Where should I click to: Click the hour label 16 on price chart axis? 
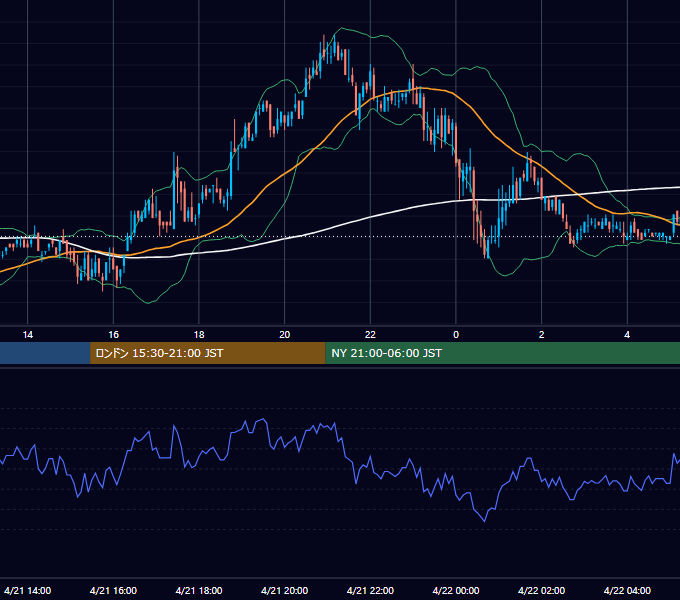(113, 335)
